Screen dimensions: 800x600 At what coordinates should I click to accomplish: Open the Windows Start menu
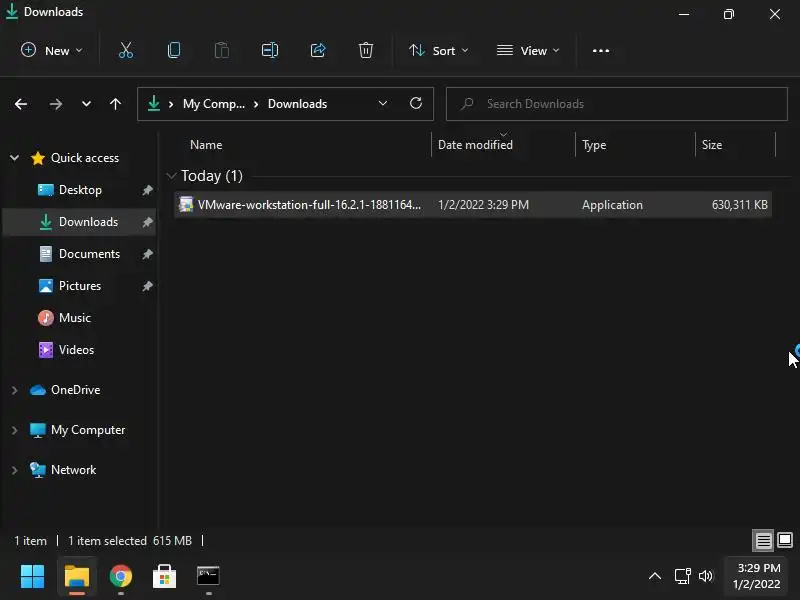(32, 577)
